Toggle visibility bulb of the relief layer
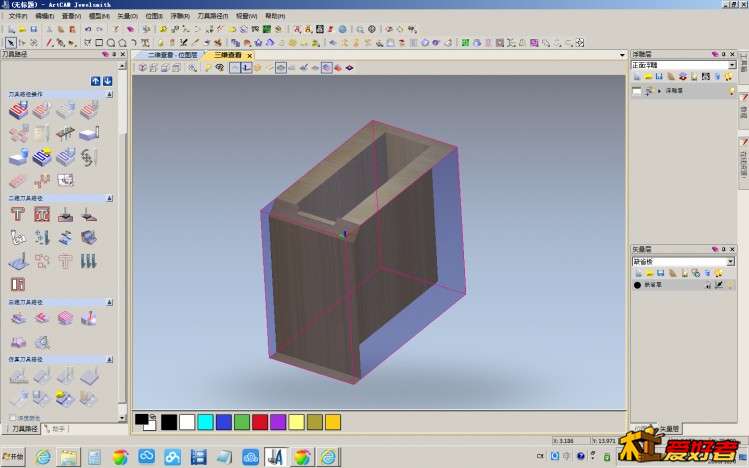Viewport: 749px width, 468px height. (x=731, y=90)
